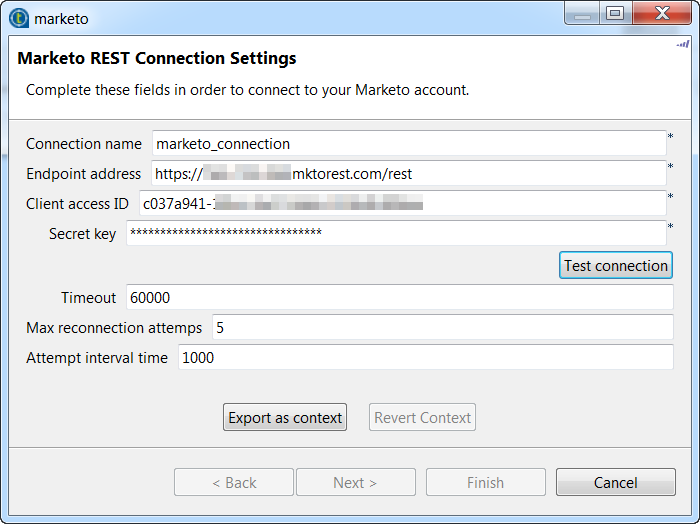This screenshot has height=524, width=700.
Task: Click Export as context button
Action: tap(285, 418)
